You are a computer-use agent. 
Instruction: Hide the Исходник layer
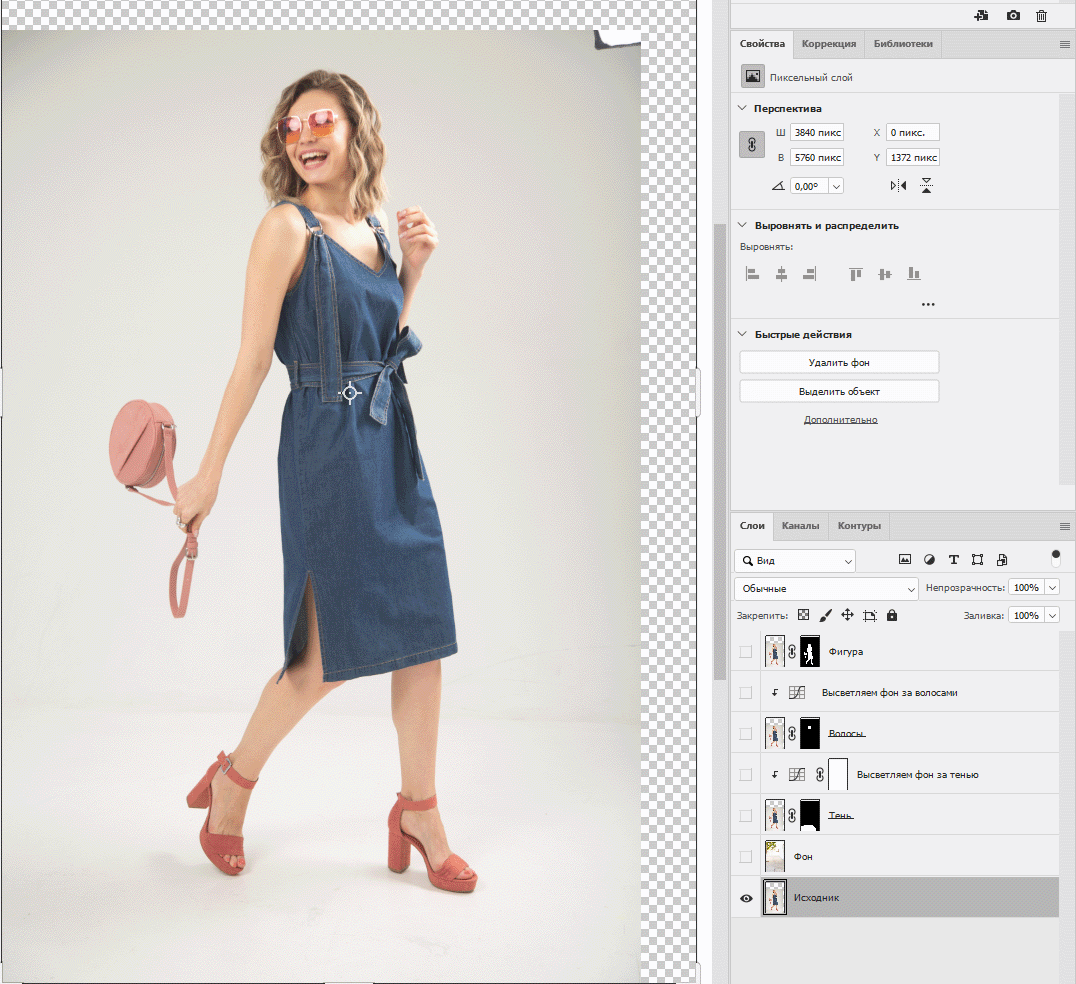745,898
